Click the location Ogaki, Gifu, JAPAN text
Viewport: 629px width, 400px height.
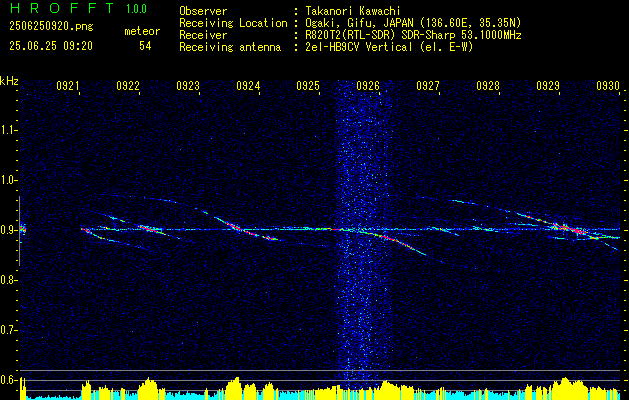[x=413, y=23]
